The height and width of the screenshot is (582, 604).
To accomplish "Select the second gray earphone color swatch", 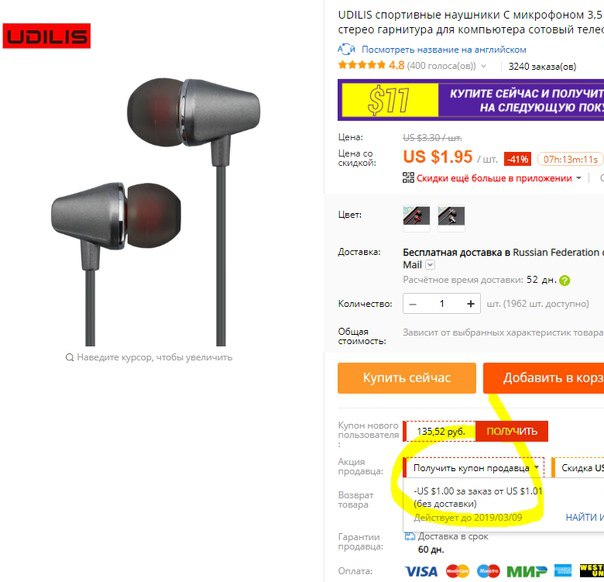I will [x=451, y=216].
